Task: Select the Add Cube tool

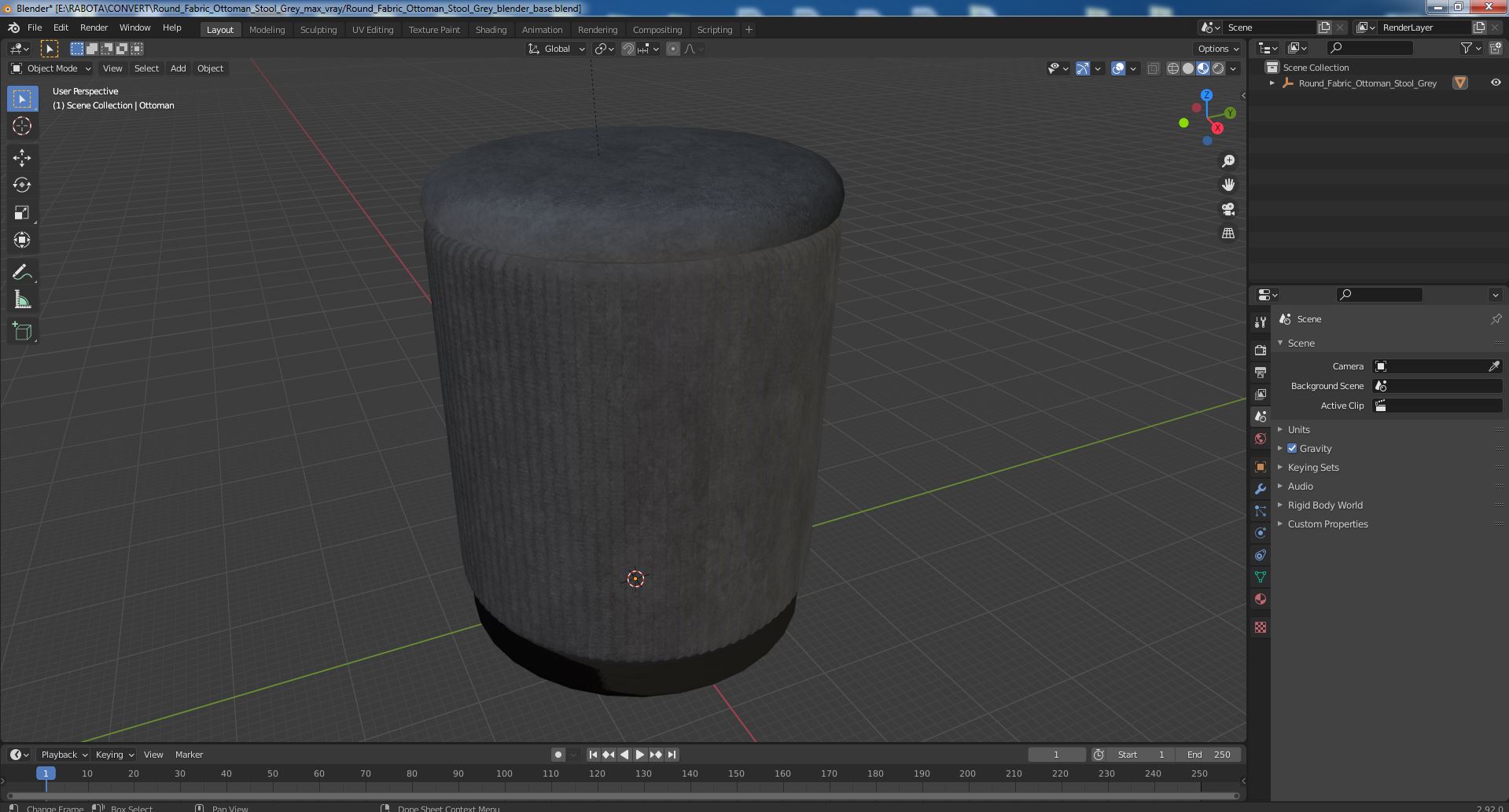Action: click(x=22, y=331)
